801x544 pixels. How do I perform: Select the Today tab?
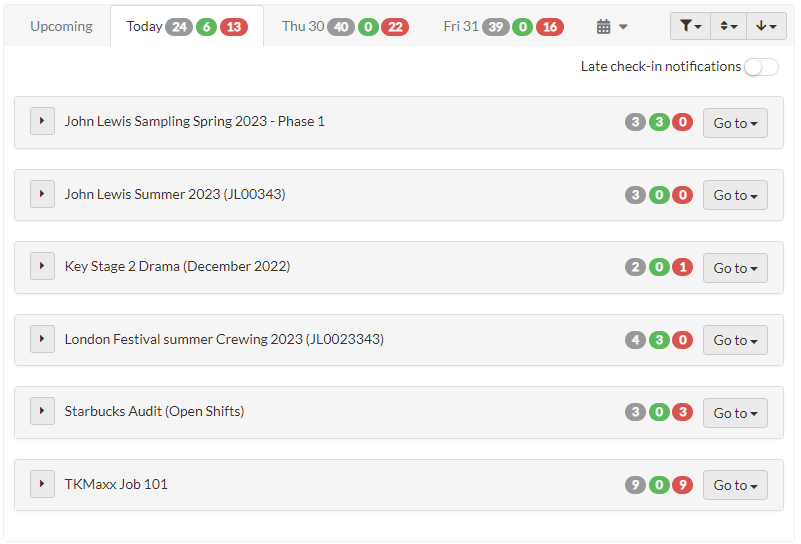(187, 26)
